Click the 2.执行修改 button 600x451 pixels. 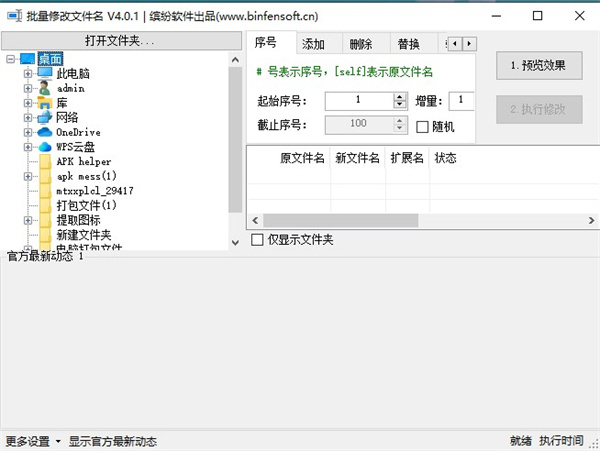(x=539, y=109)
